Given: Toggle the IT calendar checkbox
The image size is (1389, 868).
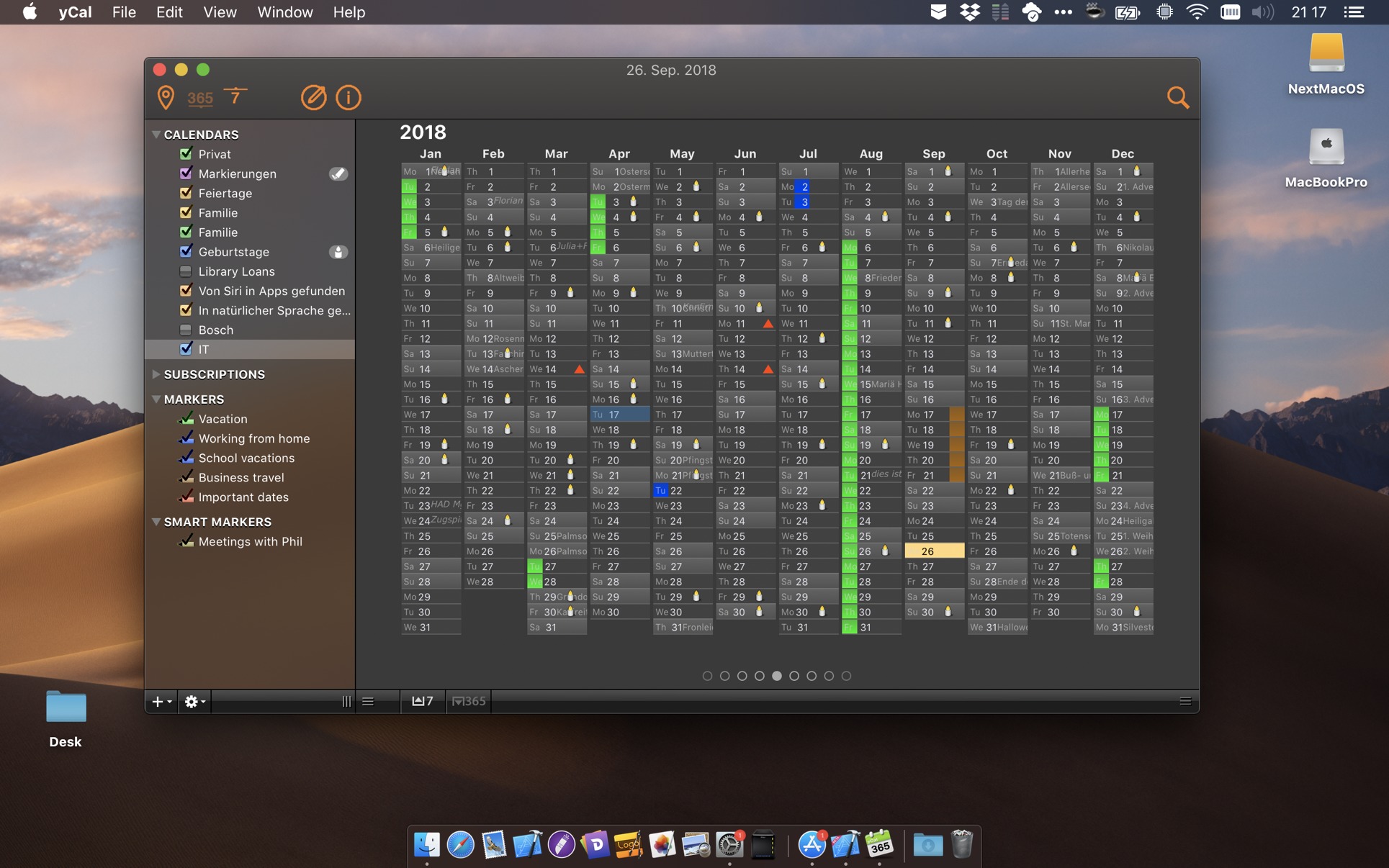Looking at the screenshot, I should coord(185,349).
